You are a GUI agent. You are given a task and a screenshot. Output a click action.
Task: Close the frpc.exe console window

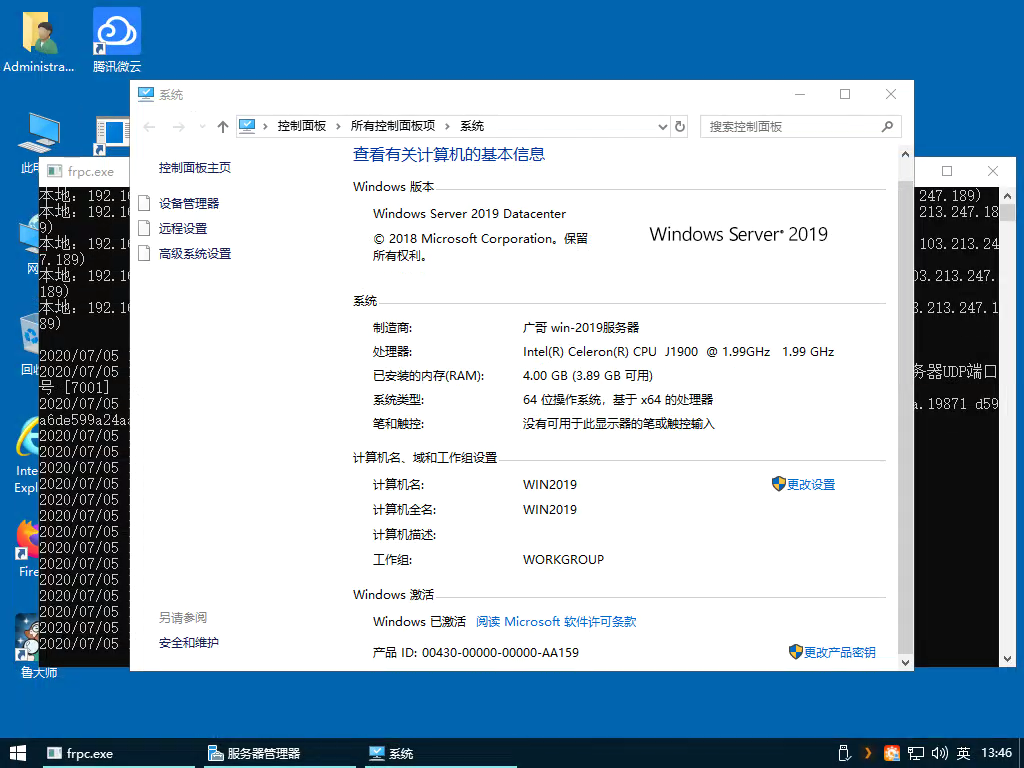coord(993,171)
